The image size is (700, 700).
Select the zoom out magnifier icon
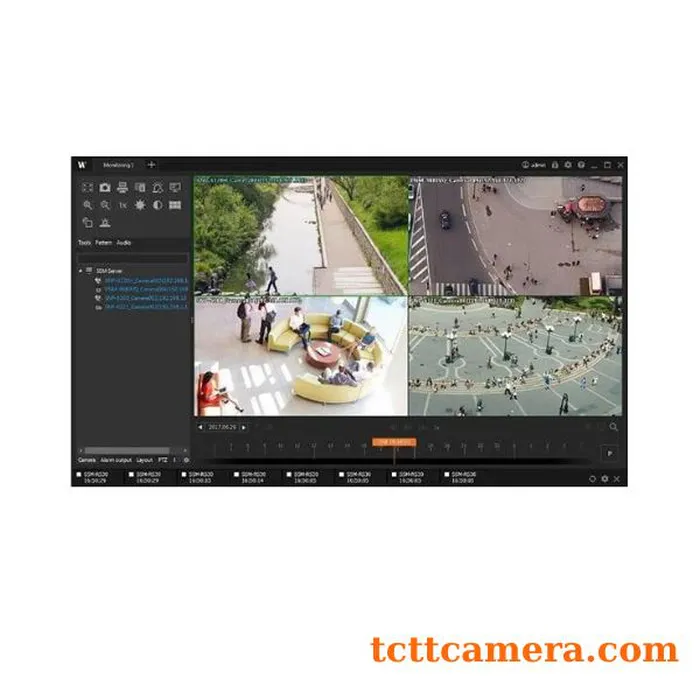(x=104, y=204)
